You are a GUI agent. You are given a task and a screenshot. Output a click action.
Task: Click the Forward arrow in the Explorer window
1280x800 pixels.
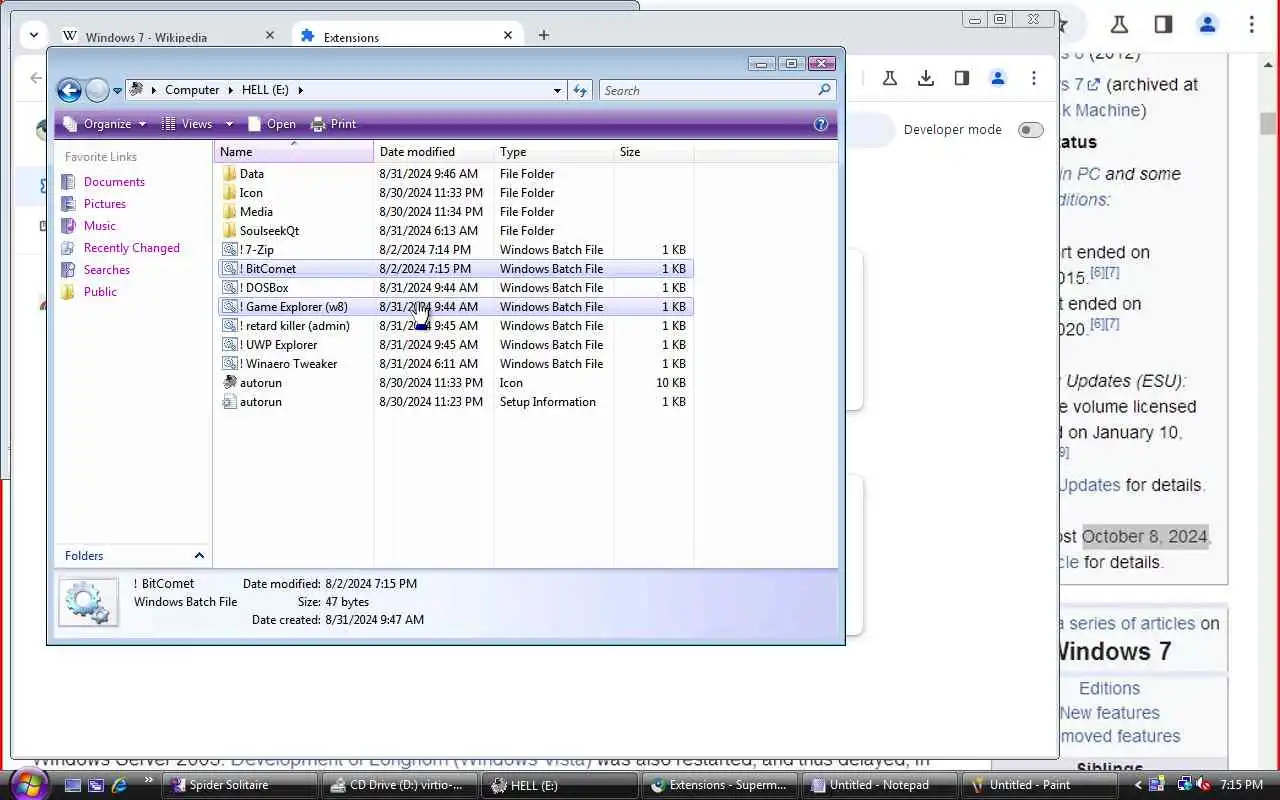[x=97, y=91]
